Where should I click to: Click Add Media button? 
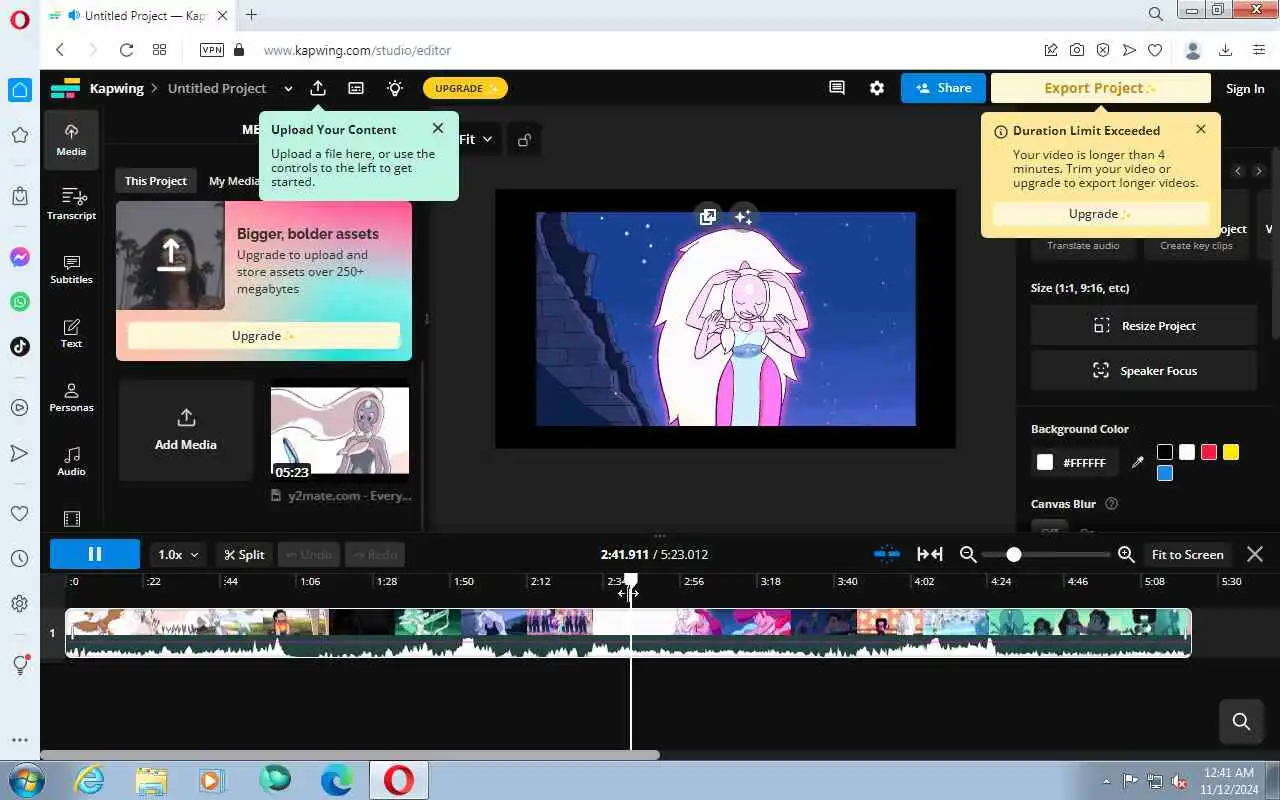(x=186, y=430)
